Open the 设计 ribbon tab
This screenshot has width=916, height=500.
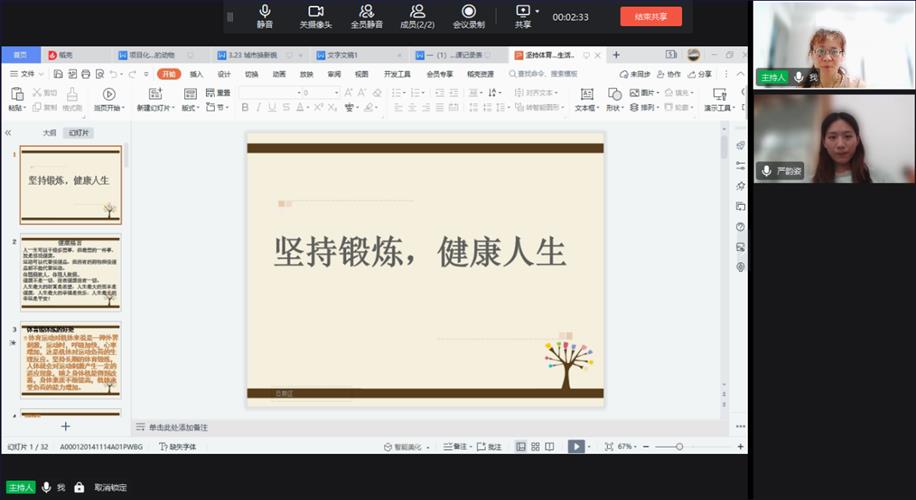224,74
